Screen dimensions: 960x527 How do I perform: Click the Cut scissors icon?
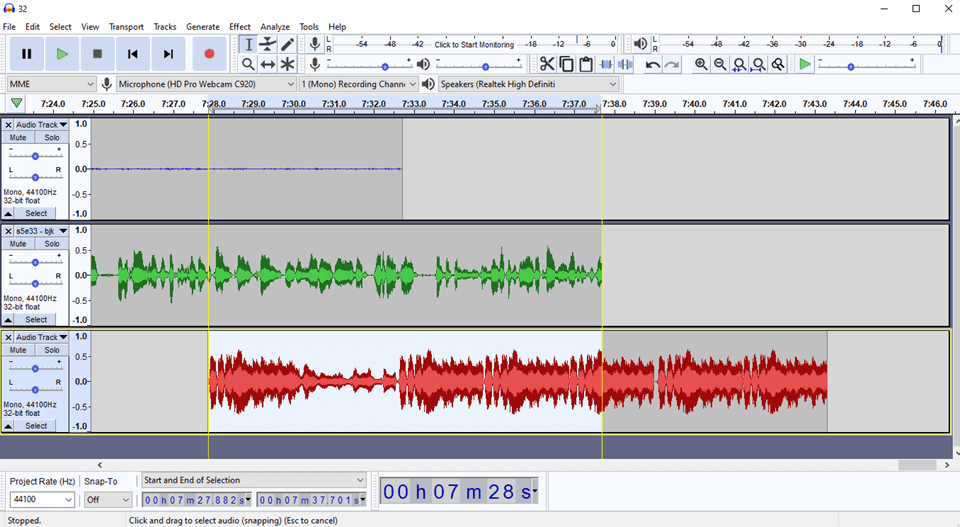click(x=547, y=64)
